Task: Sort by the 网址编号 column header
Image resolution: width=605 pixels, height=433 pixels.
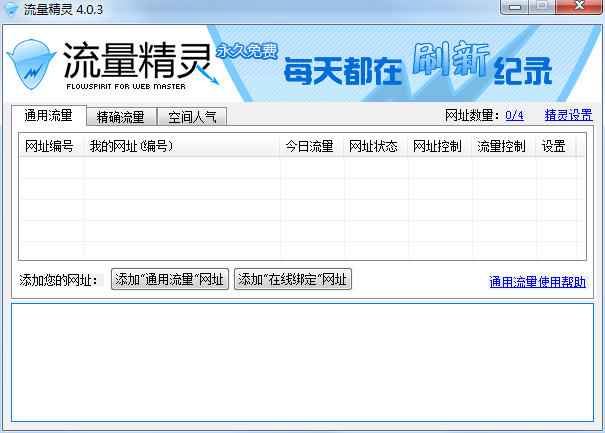Action: [49, 146]
